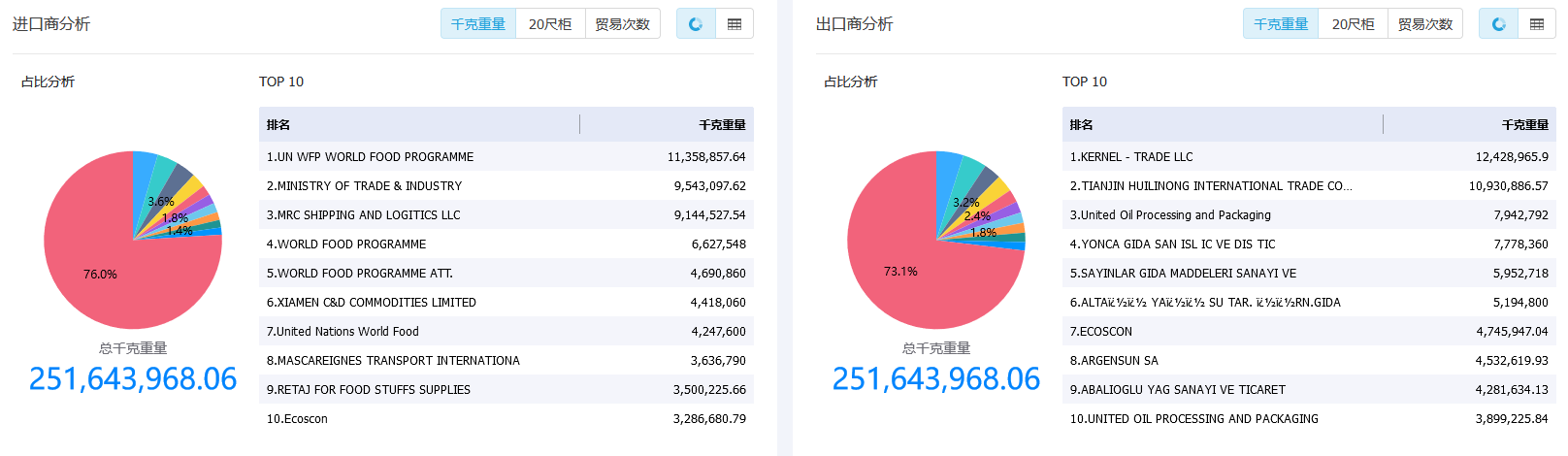This screenshot has height=456, width=1568.
Task: Select 千克重量 tab in importer panel
Action: pos(478,24)
